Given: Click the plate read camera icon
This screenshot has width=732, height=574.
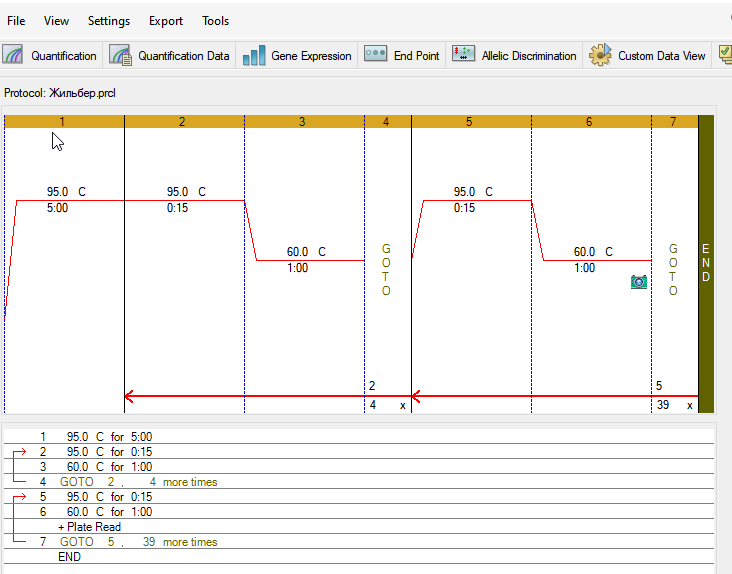Looking at the screenshot, I should click(639, 282).
